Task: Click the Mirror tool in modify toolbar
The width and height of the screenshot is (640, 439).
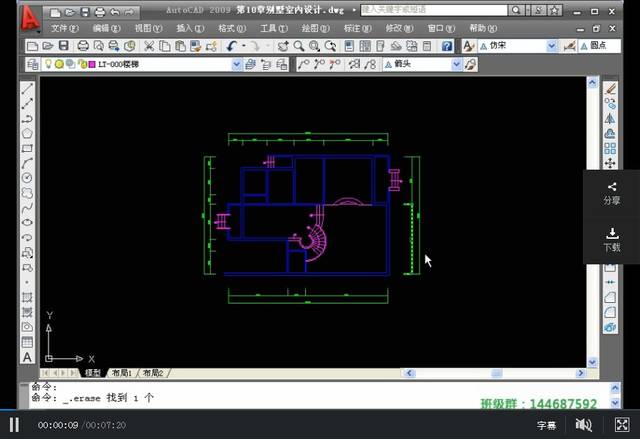Action: pyautogui.click(x=610, y=118)
